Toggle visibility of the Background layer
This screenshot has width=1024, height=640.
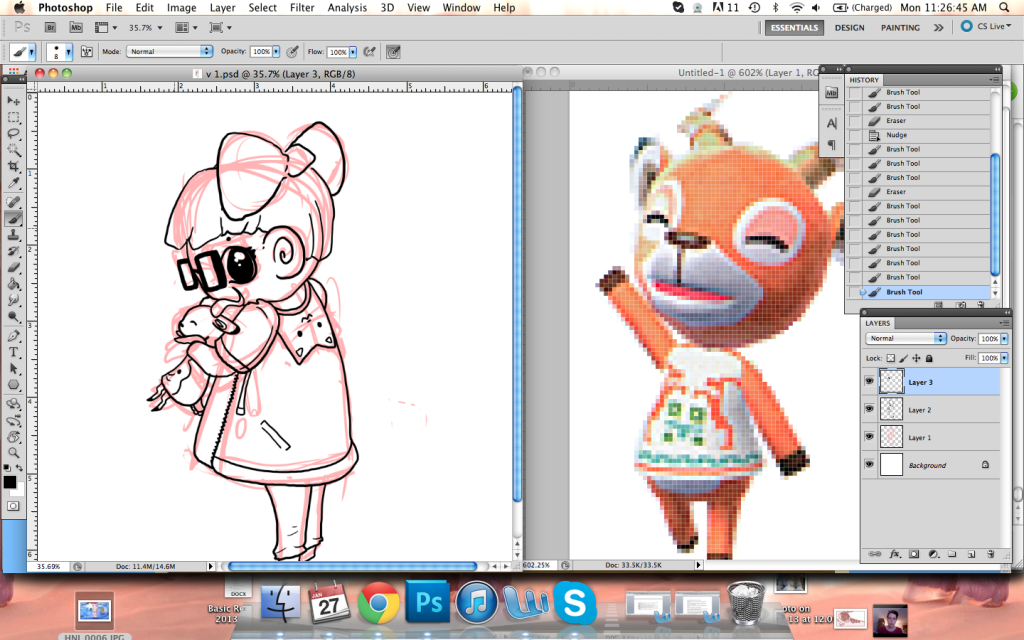pyautogui.click(x=869, y=465)
